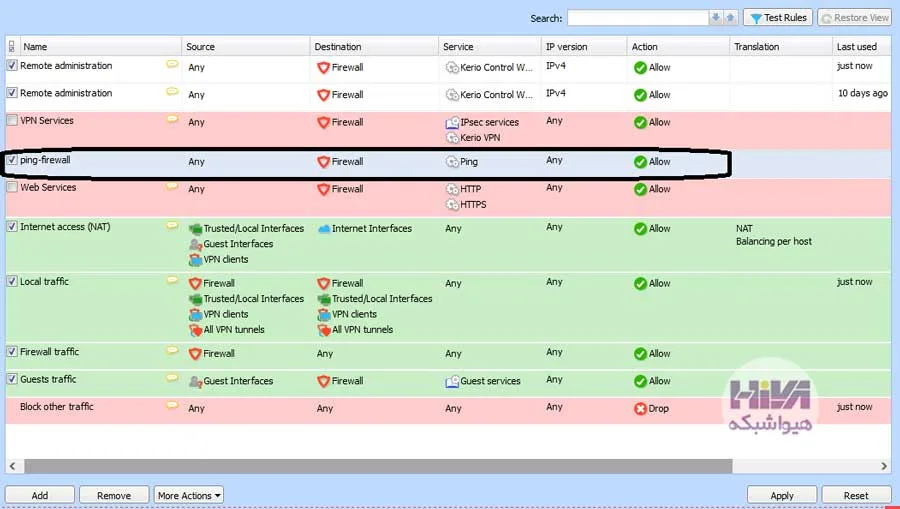The height and width of the screenshot is (509, 900).
Task: Open comment bubble of Block other traffic
Action: pyautogui.click(x=172, y=405)
